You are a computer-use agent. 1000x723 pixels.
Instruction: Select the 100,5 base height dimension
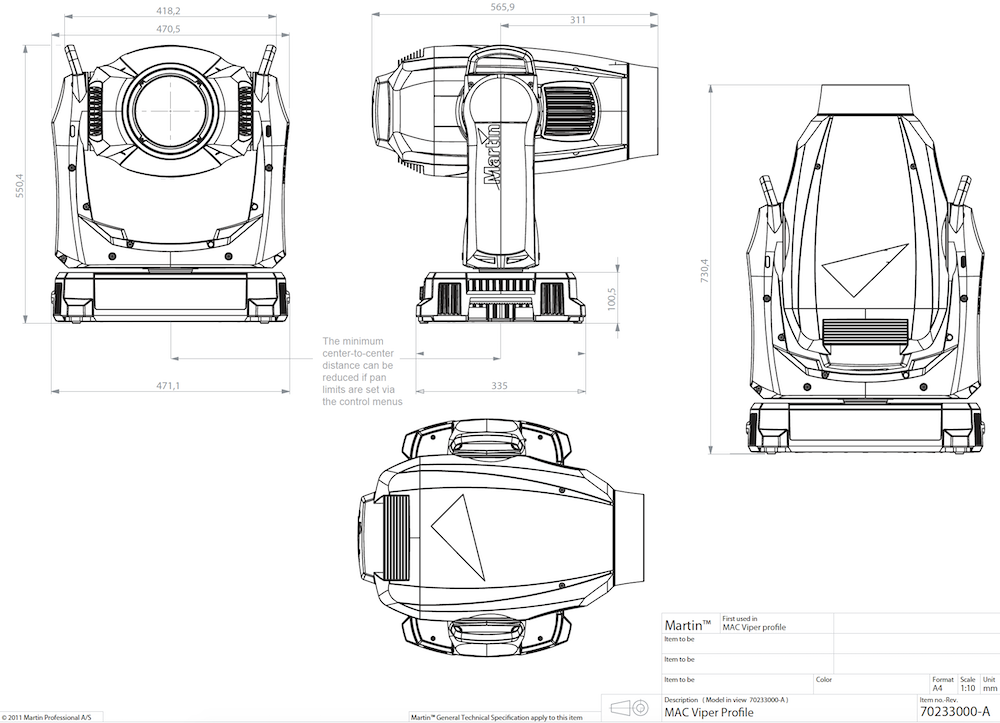(611, 299)
